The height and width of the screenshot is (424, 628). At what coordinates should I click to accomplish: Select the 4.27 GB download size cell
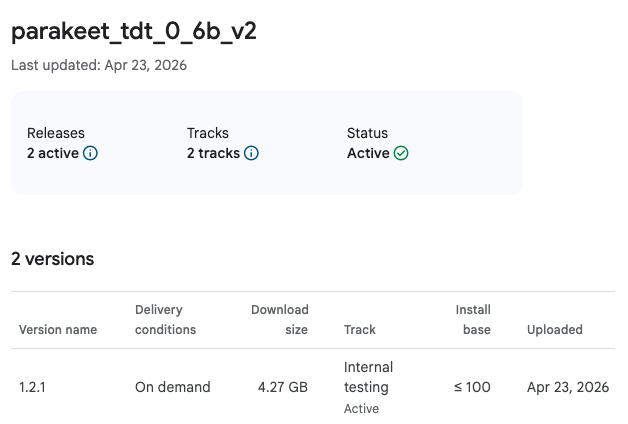coord(283,387)
